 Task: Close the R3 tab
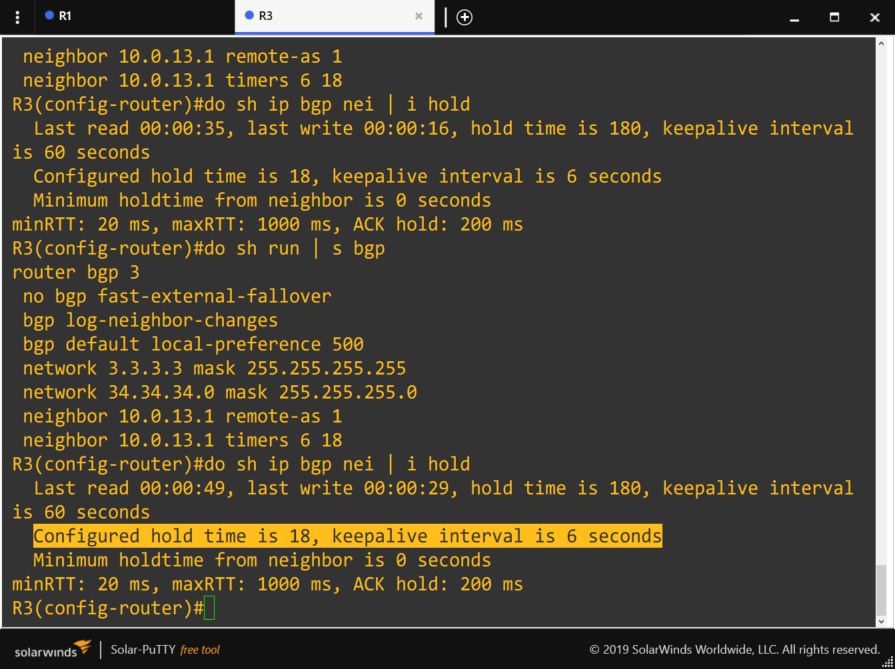coord(419,17)
